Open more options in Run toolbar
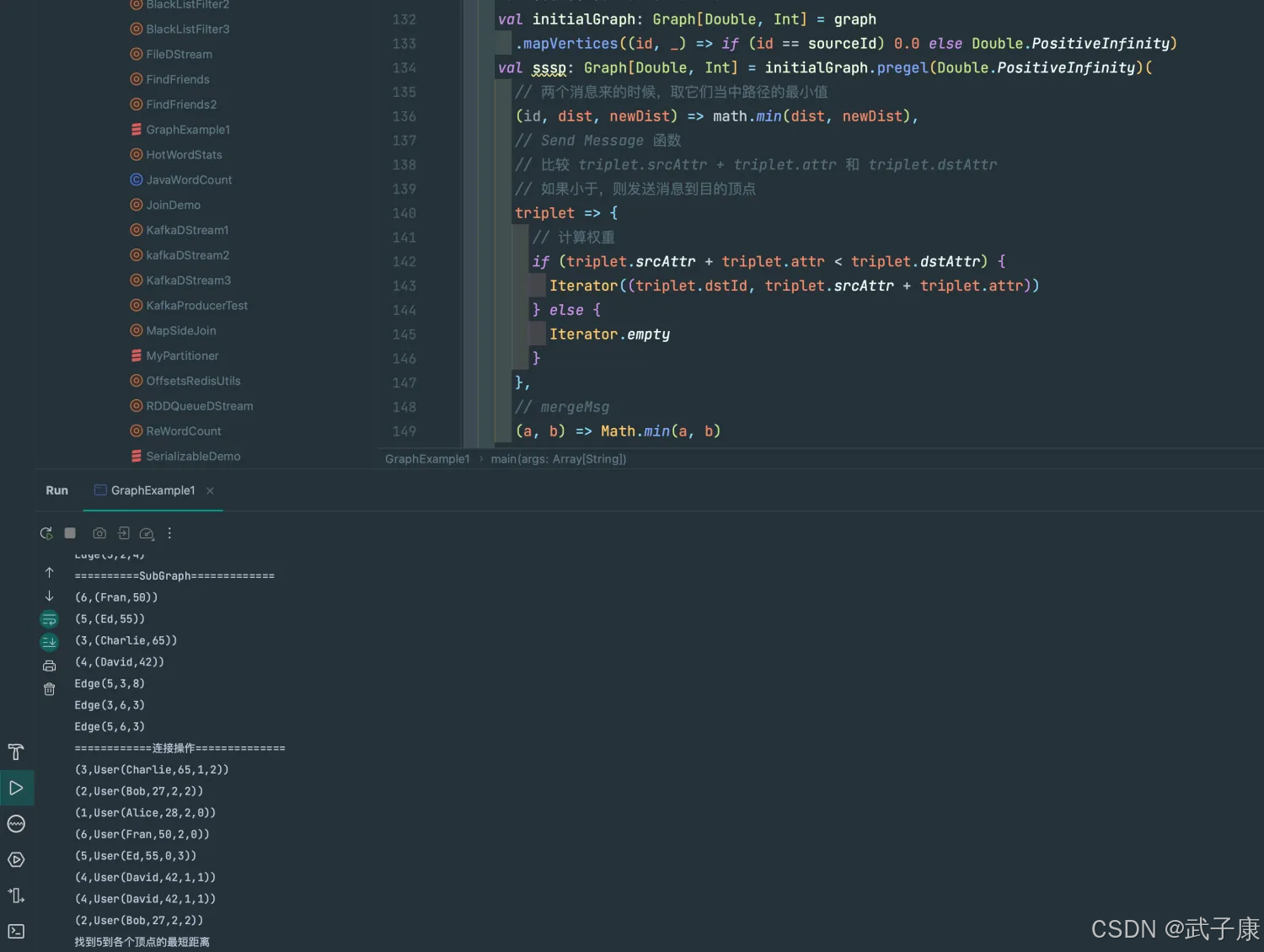Screen dimensions: 1264x952 169,533
